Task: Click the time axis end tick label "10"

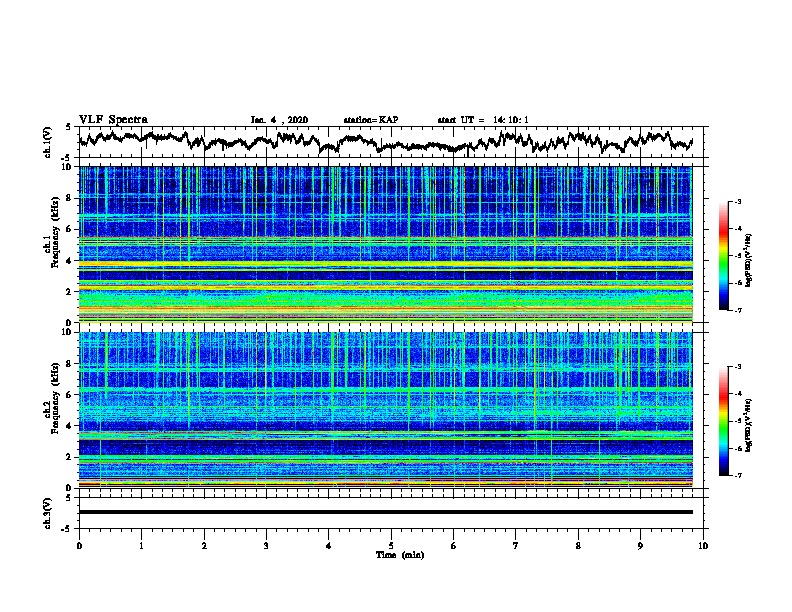Action: tap(703, 546)
